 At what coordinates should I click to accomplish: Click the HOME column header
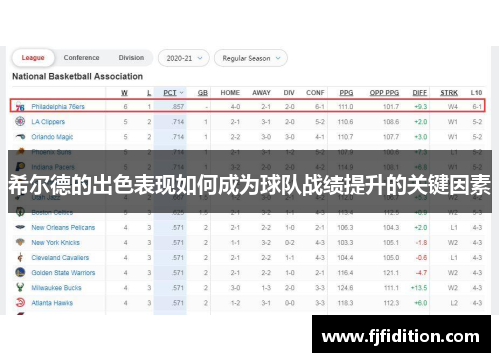click(x=230, y=93)
